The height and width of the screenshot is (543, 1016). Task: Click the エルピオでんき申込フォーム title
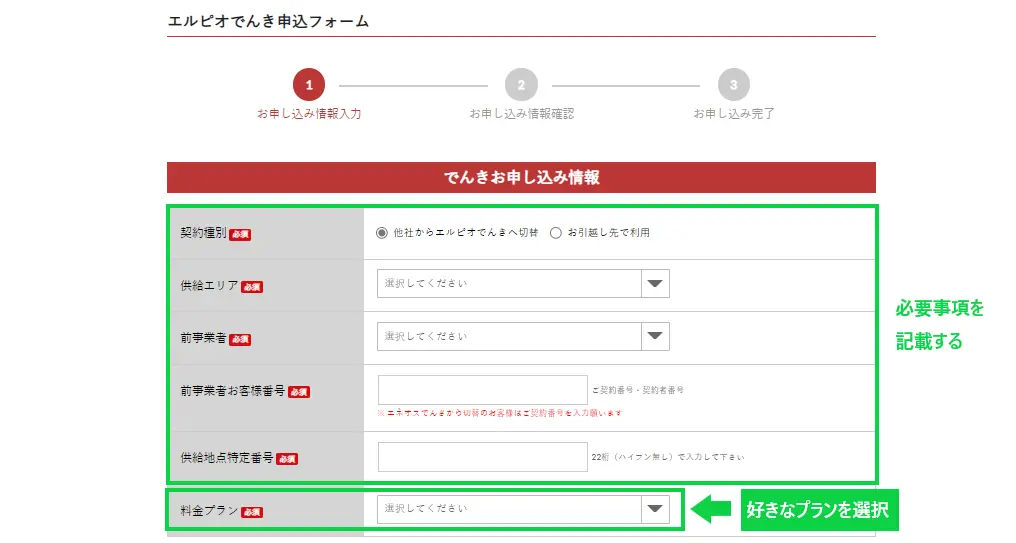click(268, 21)
